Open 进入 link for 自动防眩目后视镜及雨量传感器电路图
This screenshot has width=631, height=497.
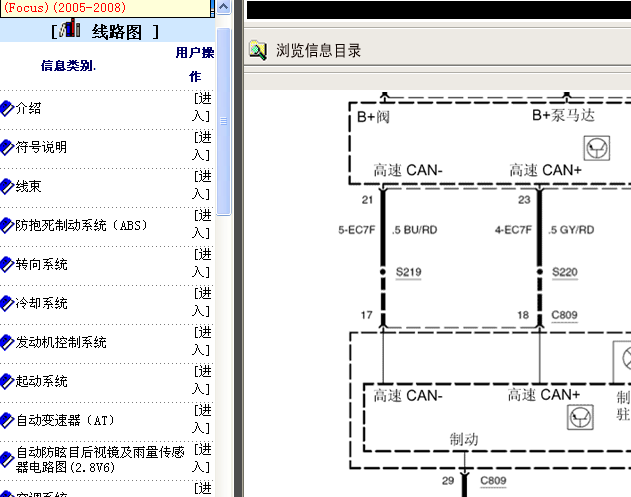(x=202, y=459)
